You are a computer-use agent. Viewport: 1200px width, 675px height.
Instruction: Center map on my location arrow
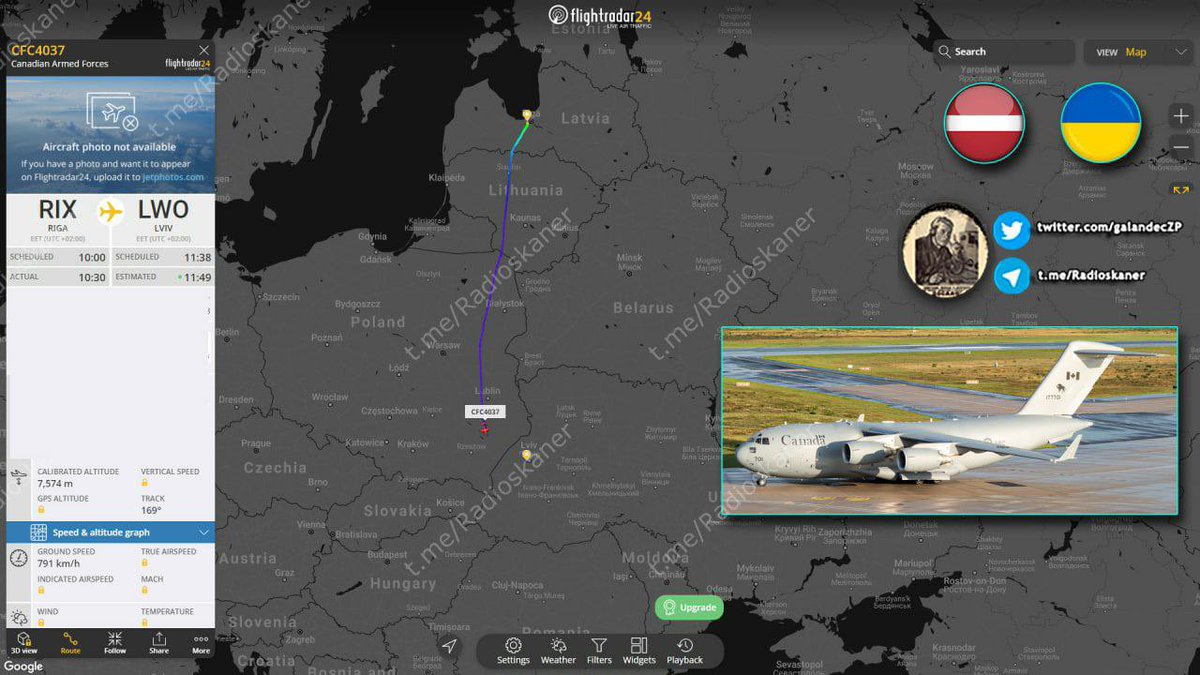point(450,647)
